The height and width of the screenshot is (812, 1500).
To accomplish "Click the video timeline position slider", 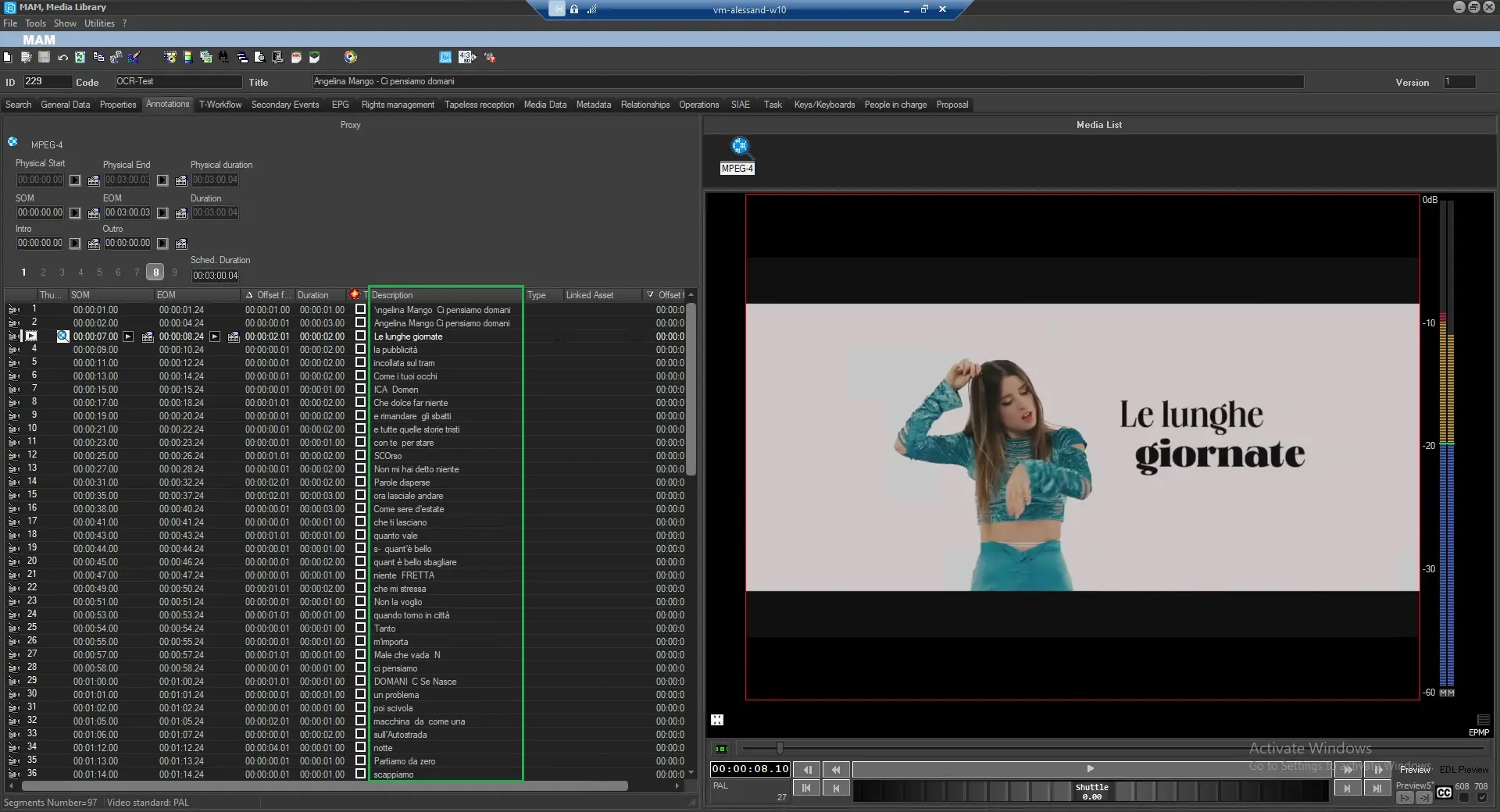I will tap(779, 749).
